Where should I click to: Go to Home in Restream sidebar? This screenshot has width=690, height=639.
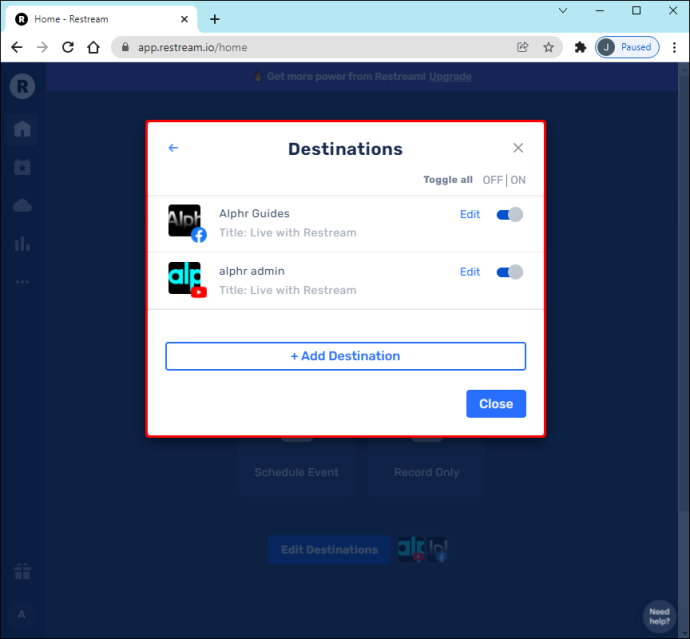click(22, 129)
